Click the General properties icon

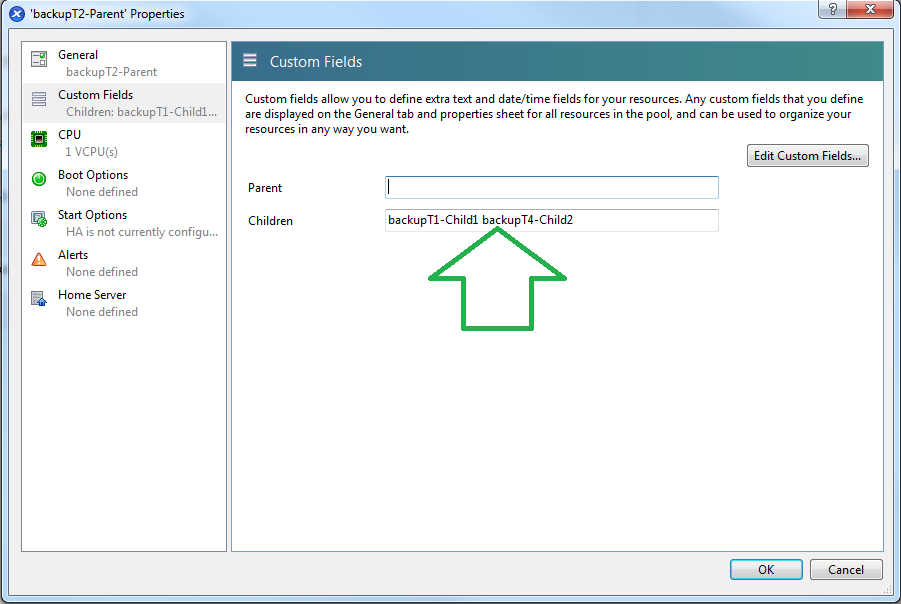click(38, 59)
